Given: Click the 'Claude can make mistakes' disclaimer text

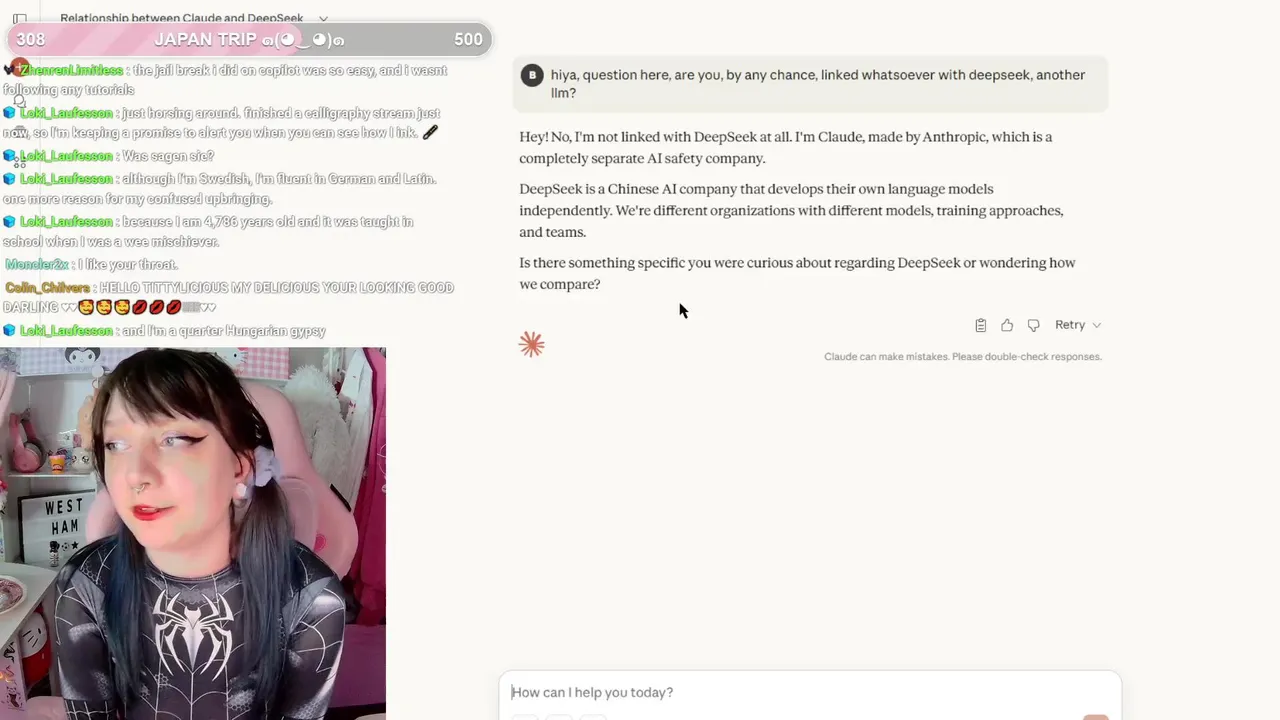Looking at the screenshot, I should 962,356.
